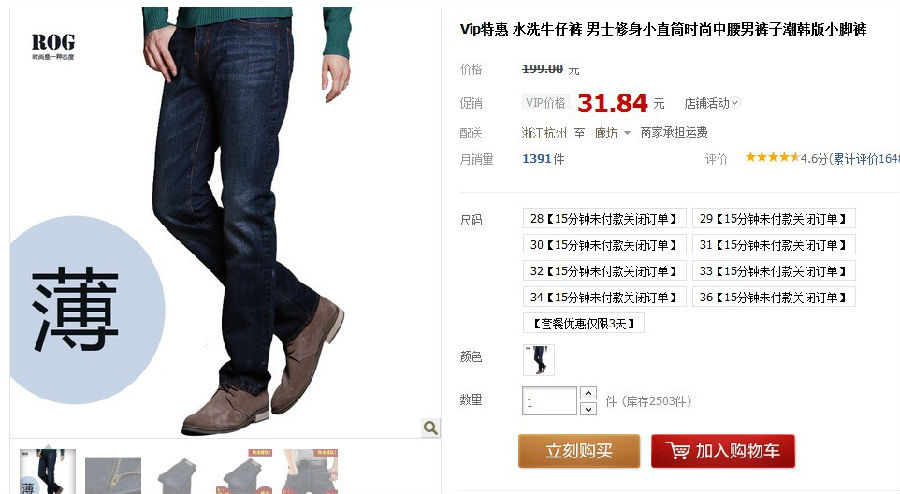
Task: Click the 加入购物车 add to cart button
Action: (x=723, y=451)
